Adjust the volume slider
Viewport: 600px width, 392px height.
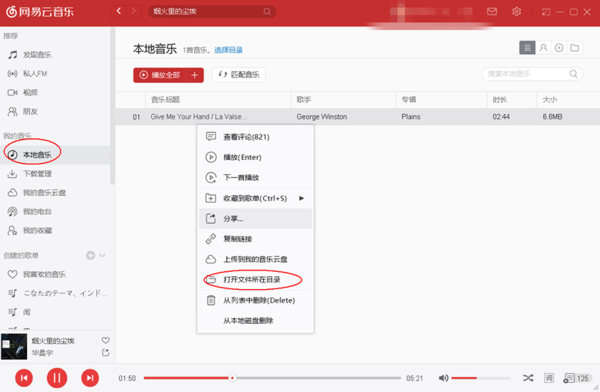point(481,378)
